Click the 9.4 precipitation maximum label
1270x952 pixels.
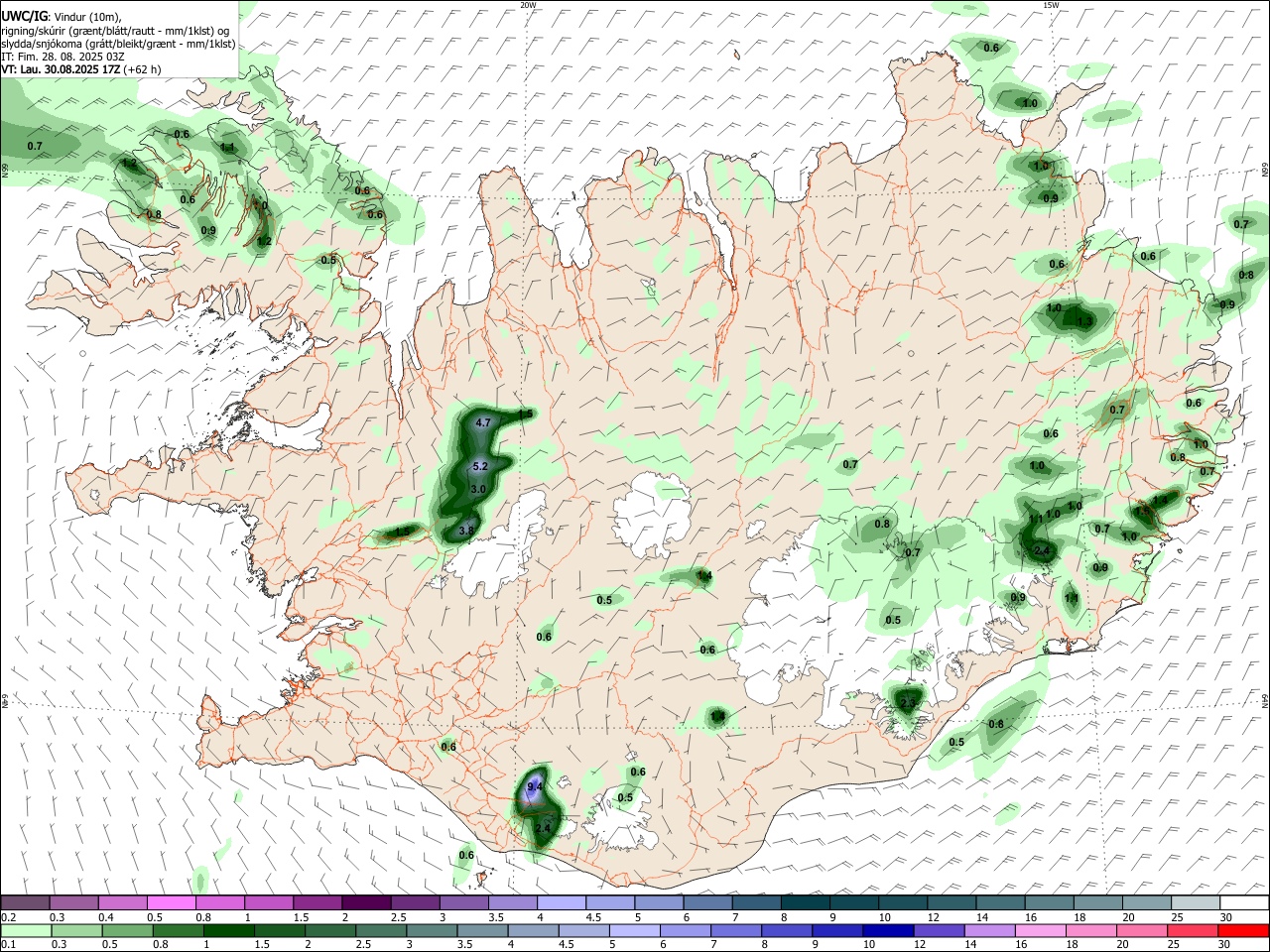coord(534,787)
